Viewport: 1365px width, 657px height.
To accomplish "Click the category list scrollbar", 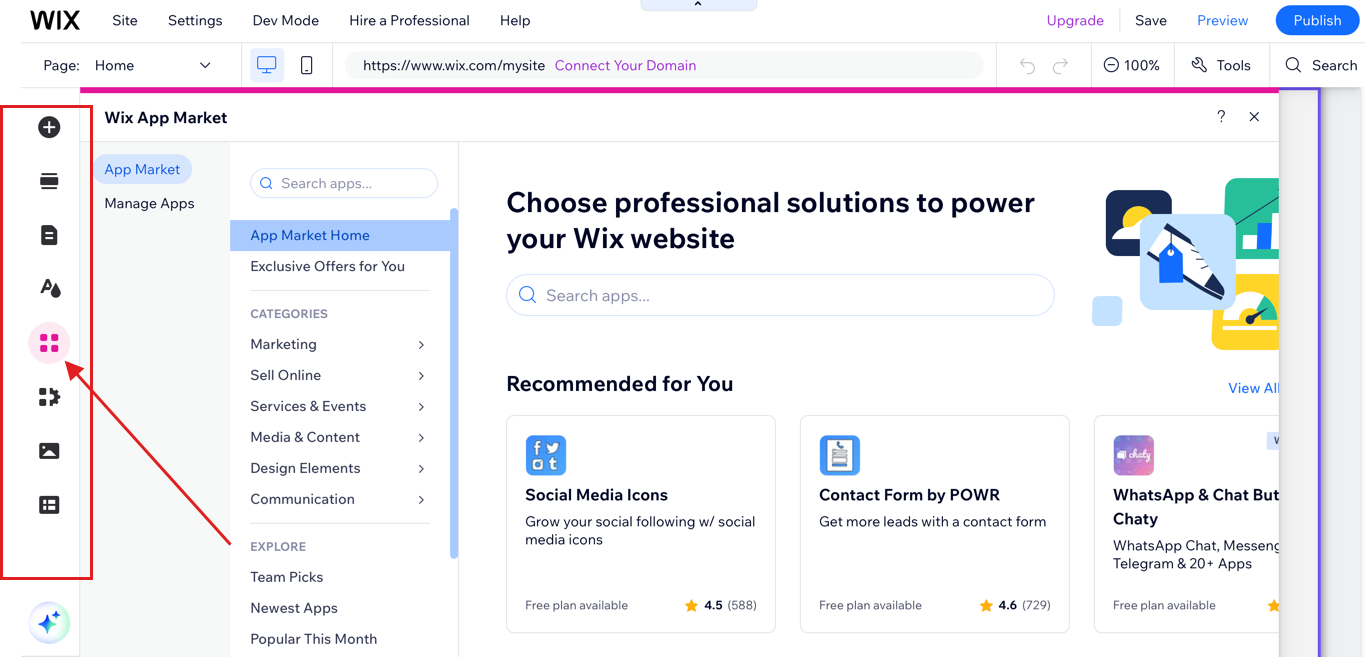I will tap(454, 383).
